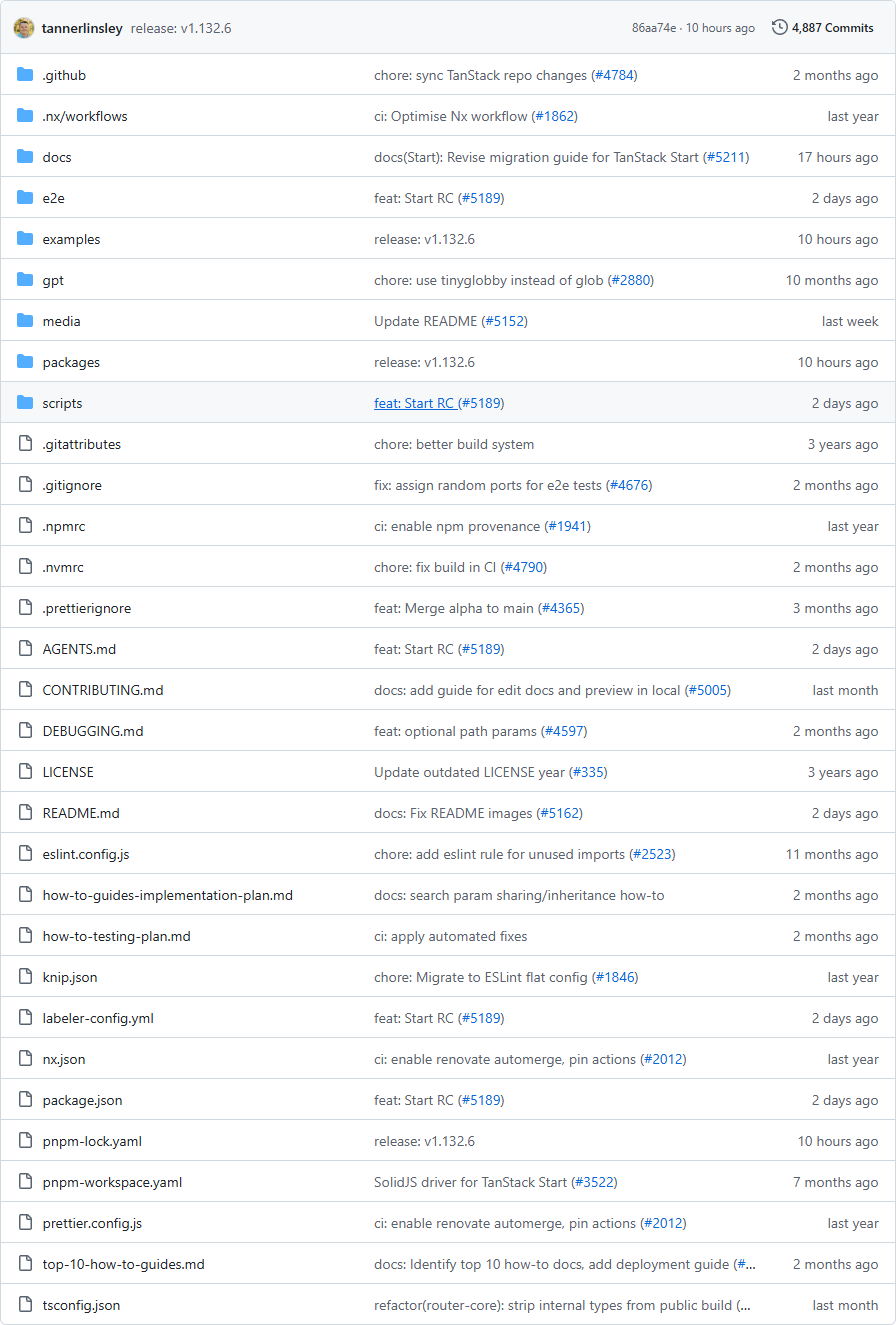Open pull request #5211 link

tap(726, 157)
